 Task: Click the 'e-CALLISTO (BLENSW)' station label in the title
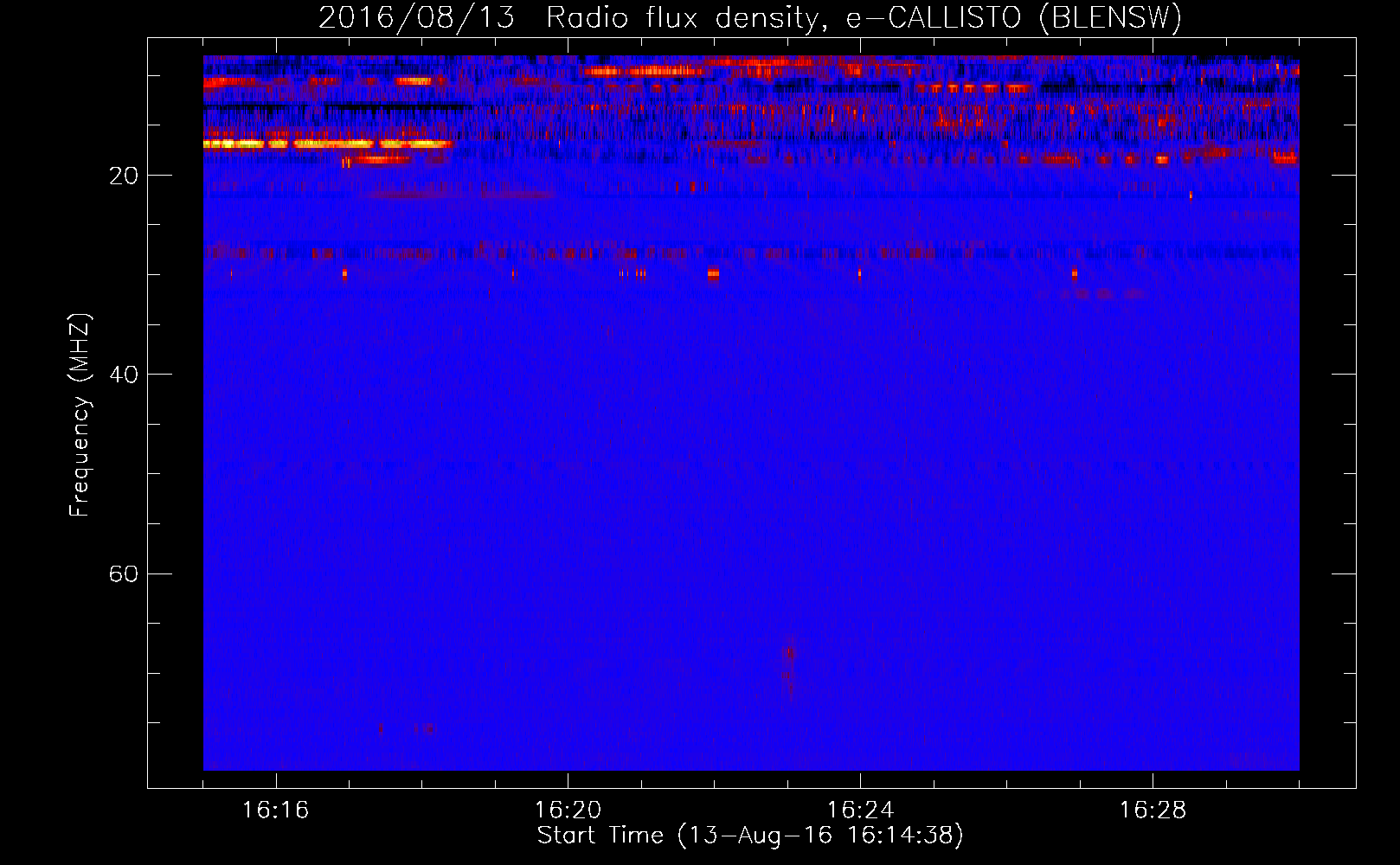pyautogui.click(x=1014, y=18)
